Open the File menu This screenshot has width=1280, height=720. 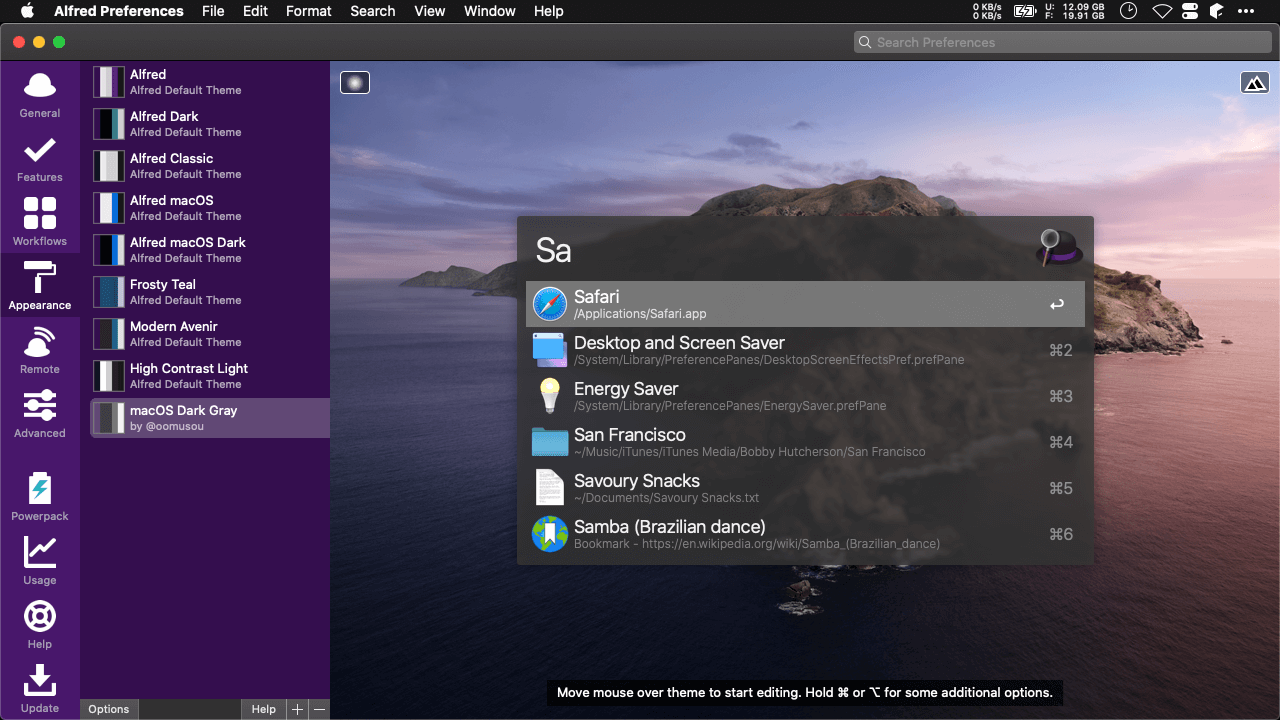coord(213,11)
